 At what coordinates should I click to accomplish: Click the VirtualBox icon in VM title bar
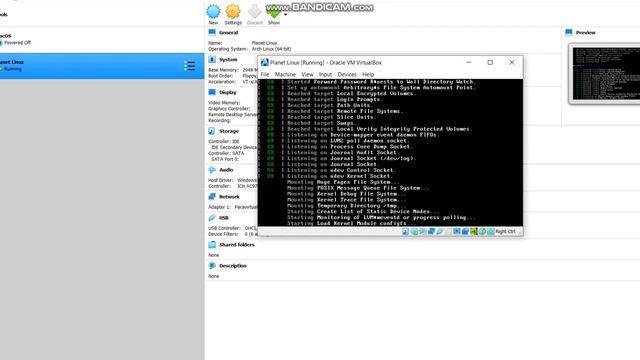264,62
